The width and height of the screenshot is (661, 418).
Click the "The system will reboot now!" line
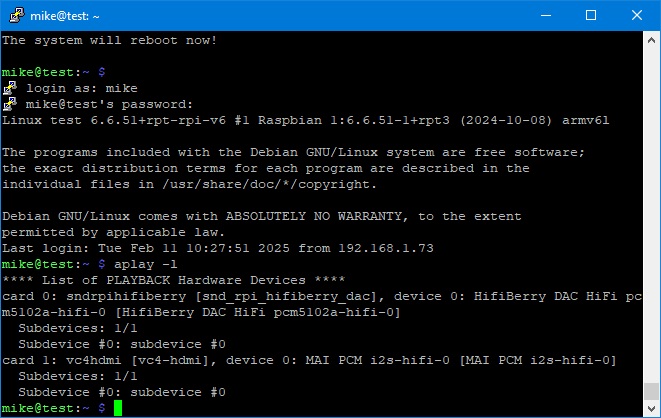pos(110,40)
